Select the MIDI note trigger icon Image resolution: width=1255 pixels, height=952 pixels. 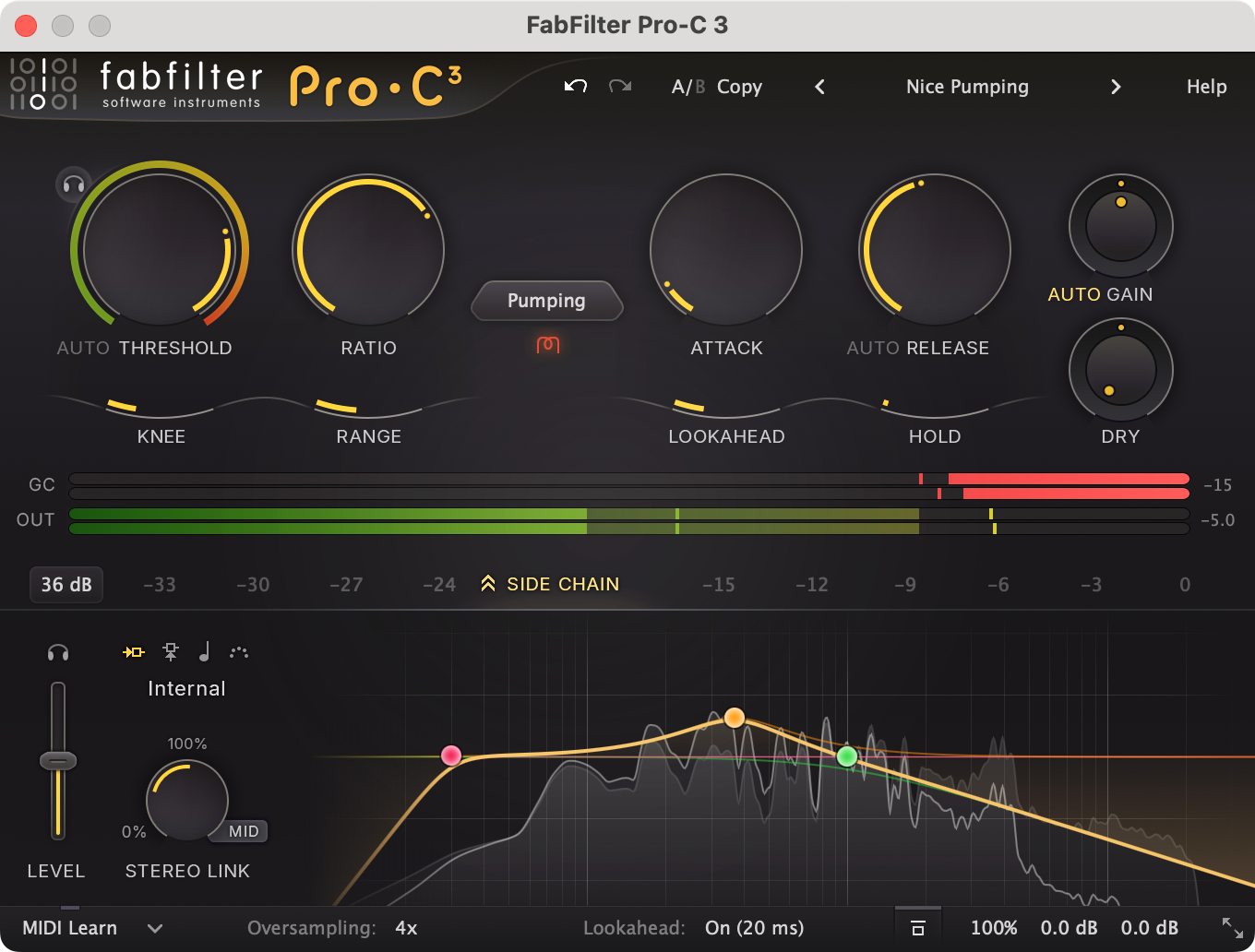click(204, 652)
